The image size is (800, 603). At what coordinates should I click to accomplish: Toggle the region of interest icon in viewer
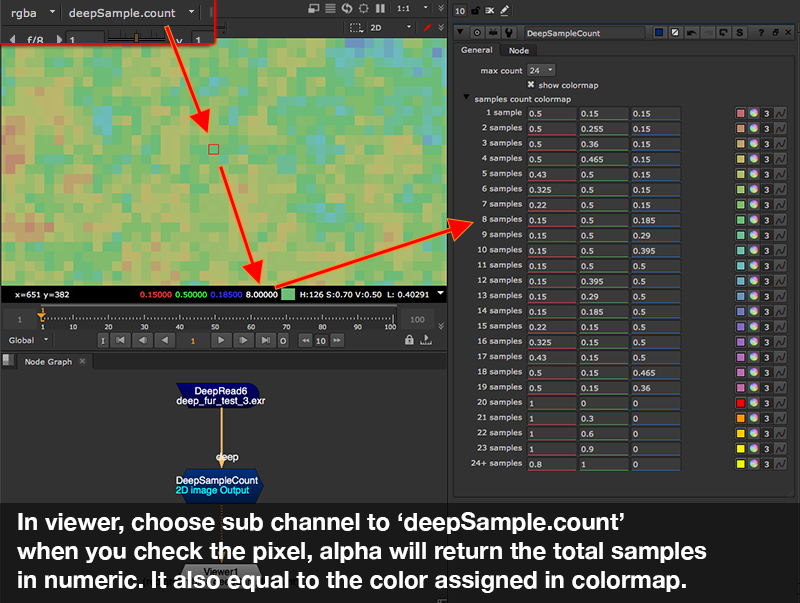[355, 28]
